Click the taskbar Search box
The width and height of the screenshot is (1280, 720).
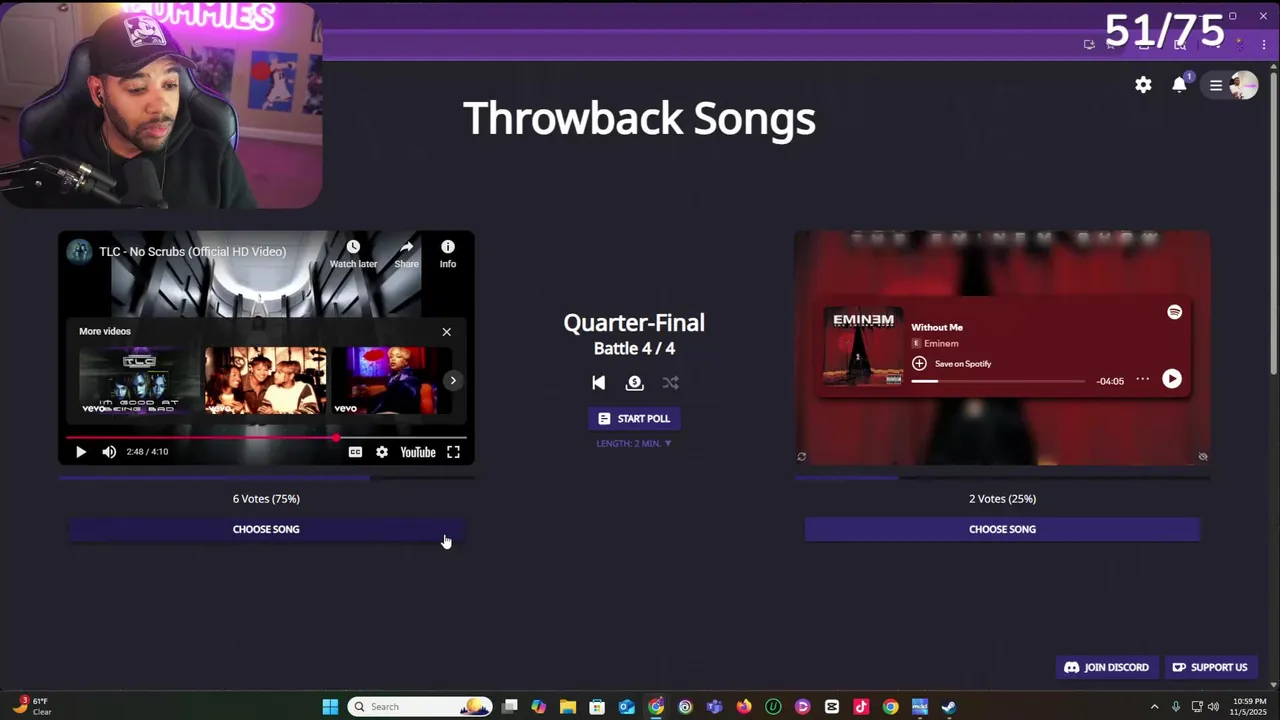[x=420, y=707]
